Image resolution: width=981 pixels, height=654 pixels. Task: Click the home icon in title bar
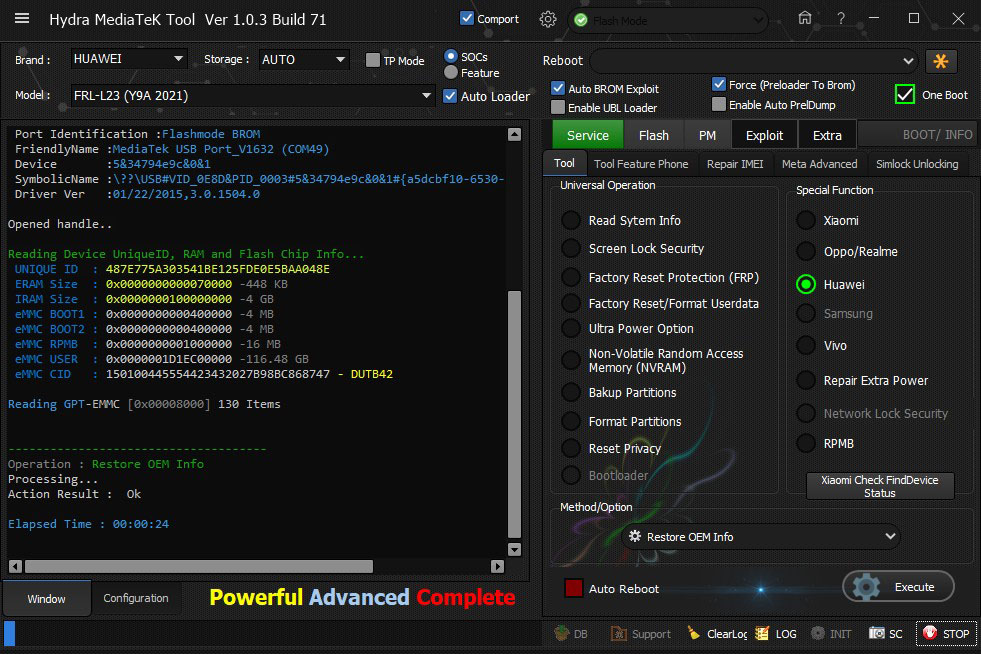(805, 19)
